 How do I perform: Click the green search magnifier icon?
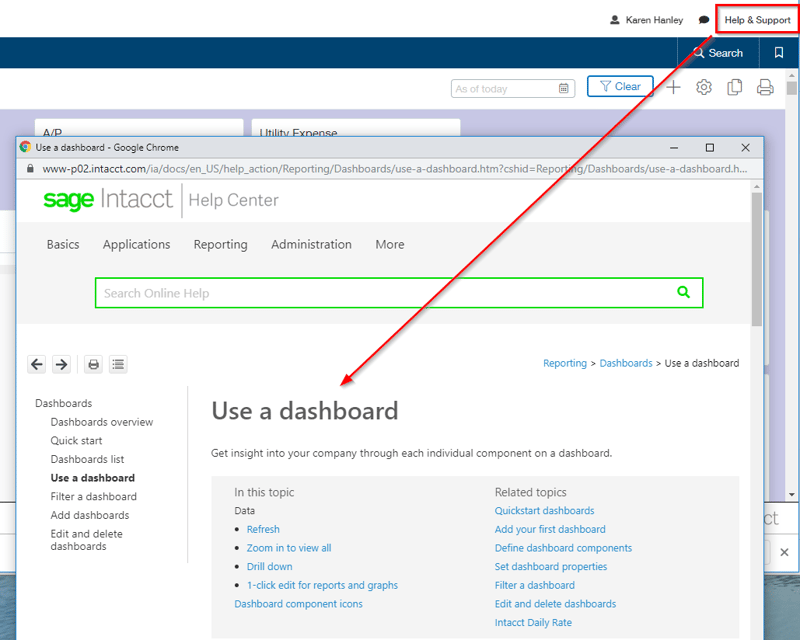(x=683, y=293)
